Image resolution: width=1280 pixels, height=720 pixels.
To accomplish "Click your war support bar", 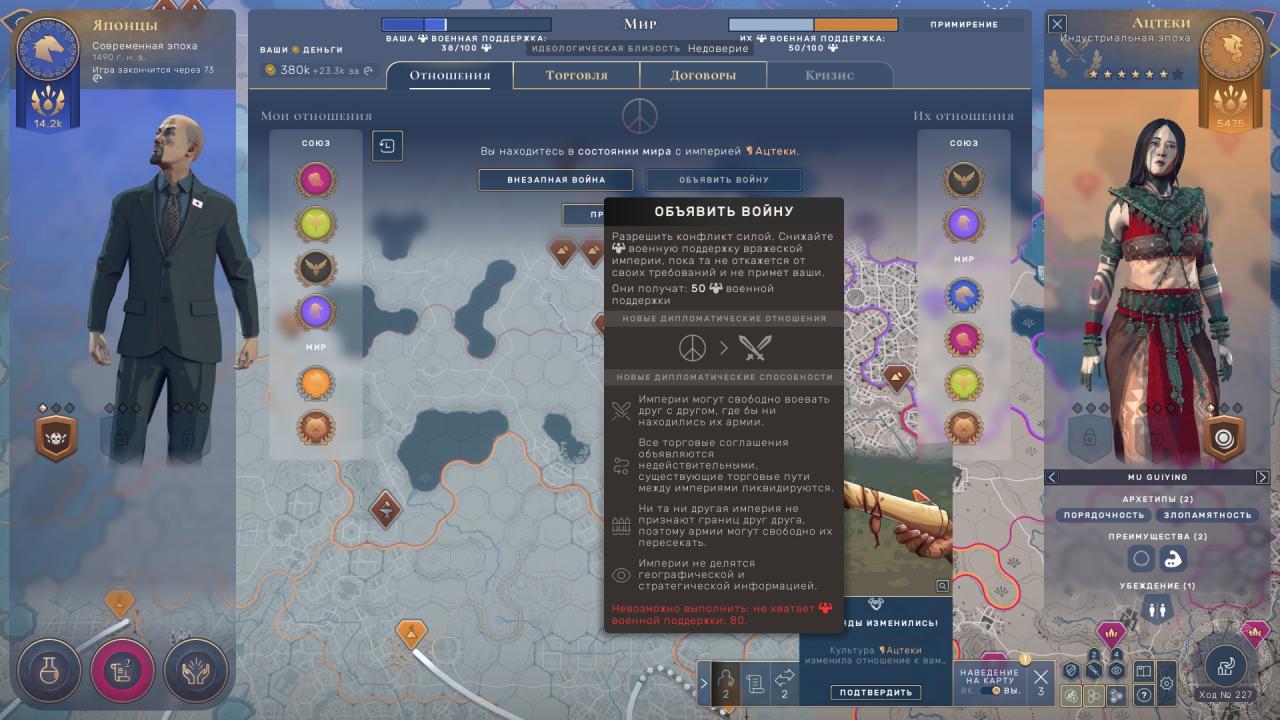I will [x=466, y=25].
